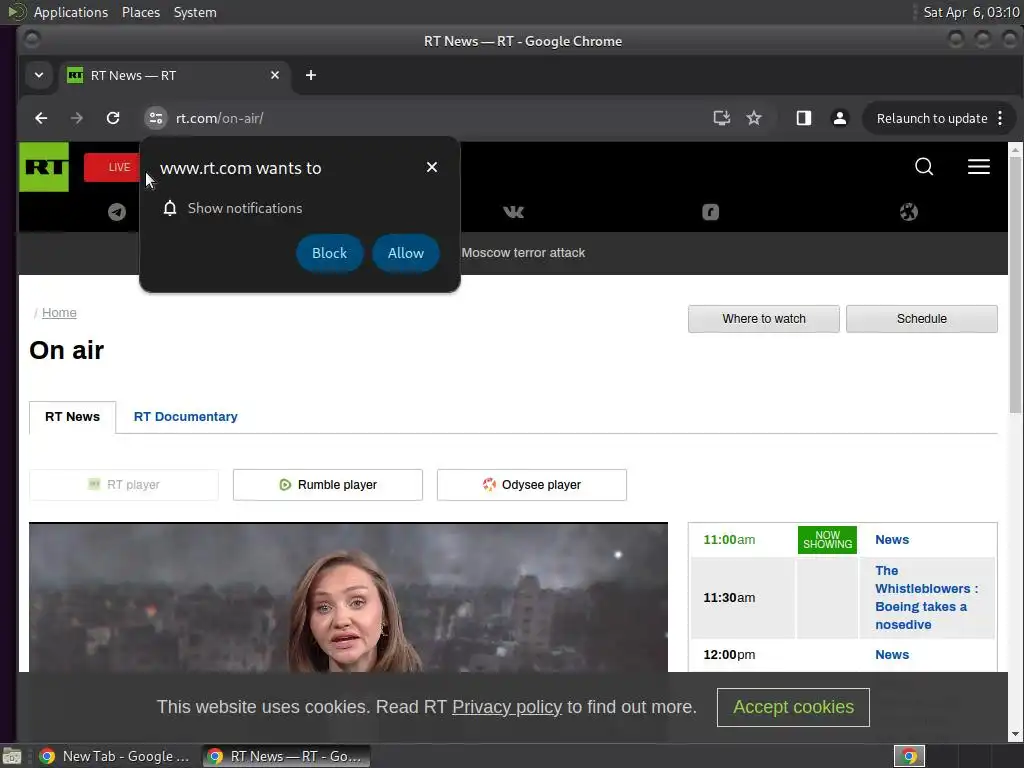1024x768 pixels.
Task: Open RT Odysee social icon in header
Action: (x=908, y=212)
